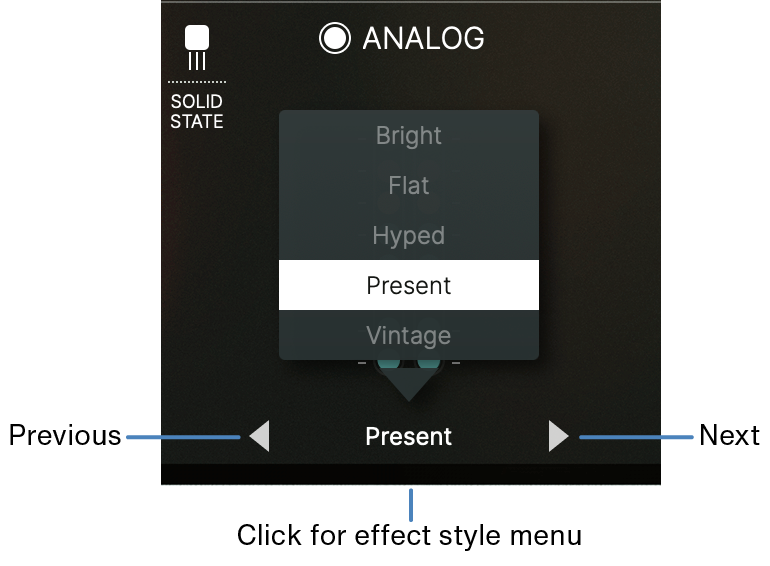
Task: Click the dotted line under the transistor icon
Action: (x=197, y=82)
